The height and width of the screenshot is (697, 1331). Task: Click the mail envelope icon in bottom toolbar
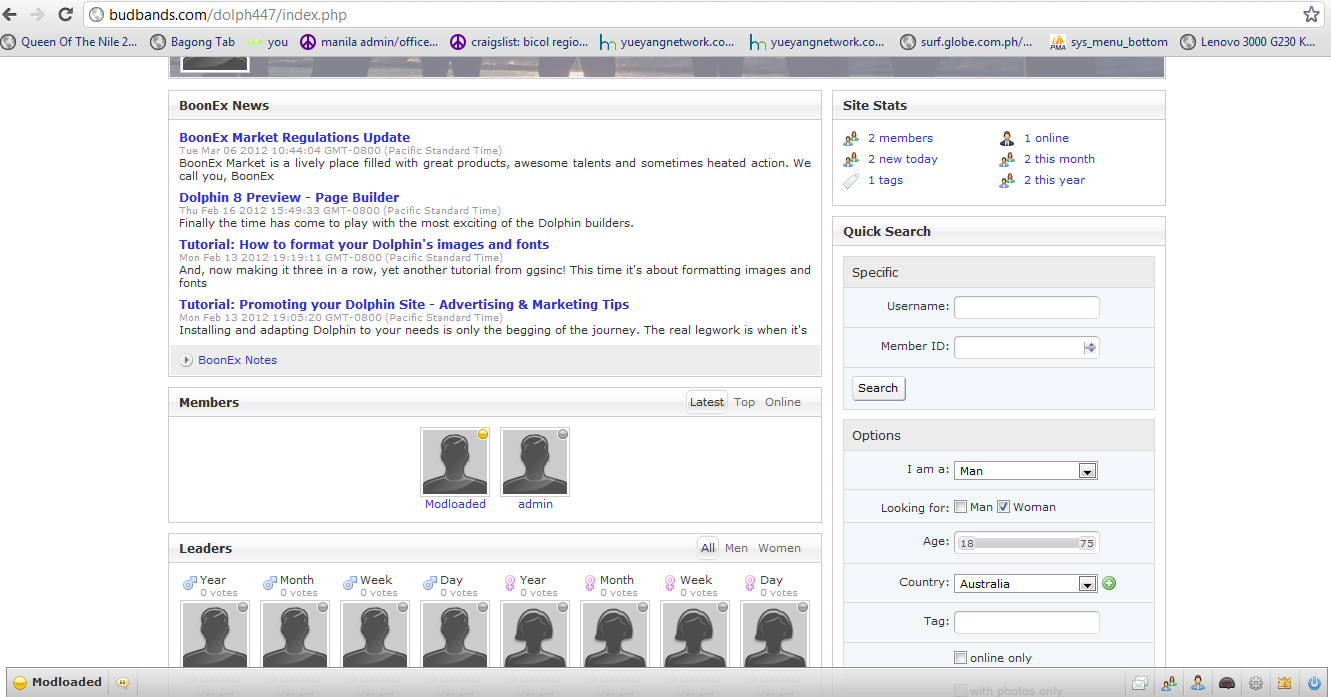pyautogui.click(x=1139, y=683)
